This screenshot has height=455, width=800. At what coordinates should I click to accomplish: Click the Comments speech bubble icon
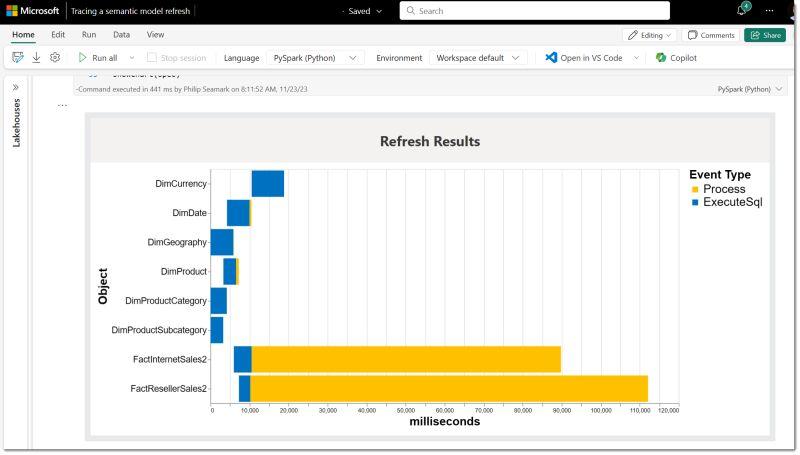point(694,35)
